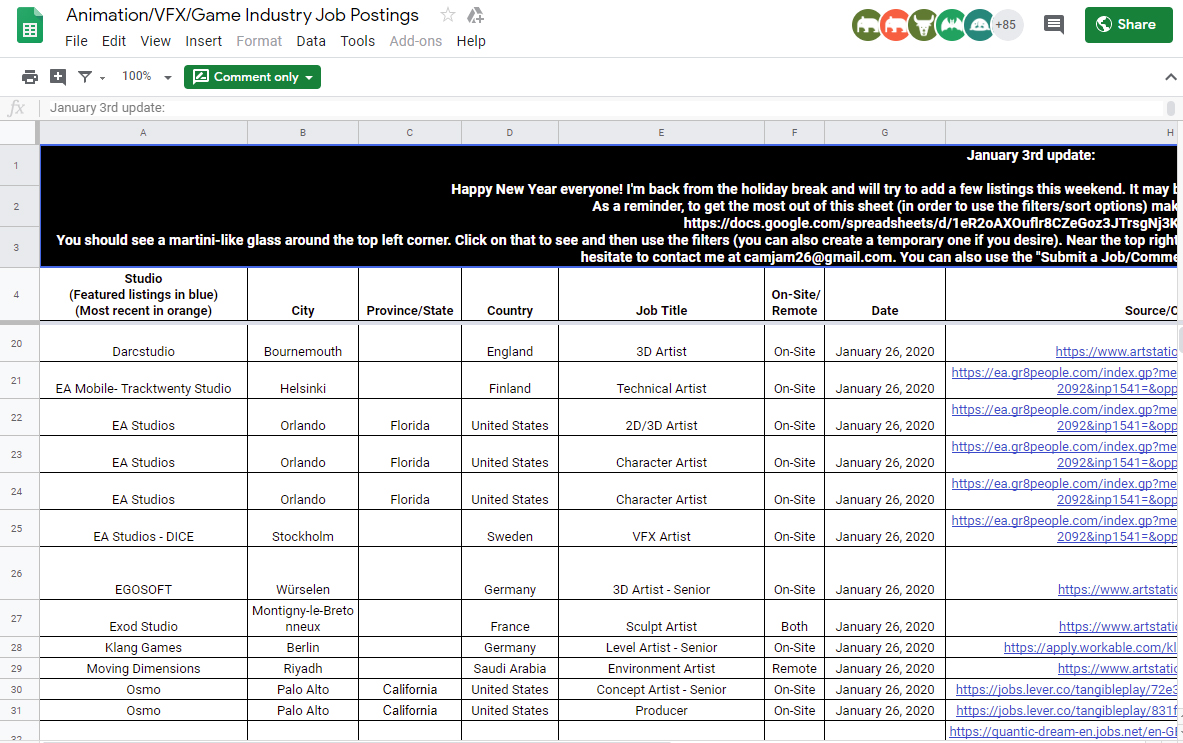Click the dark olive collaborator avatar

click(923, 25)
